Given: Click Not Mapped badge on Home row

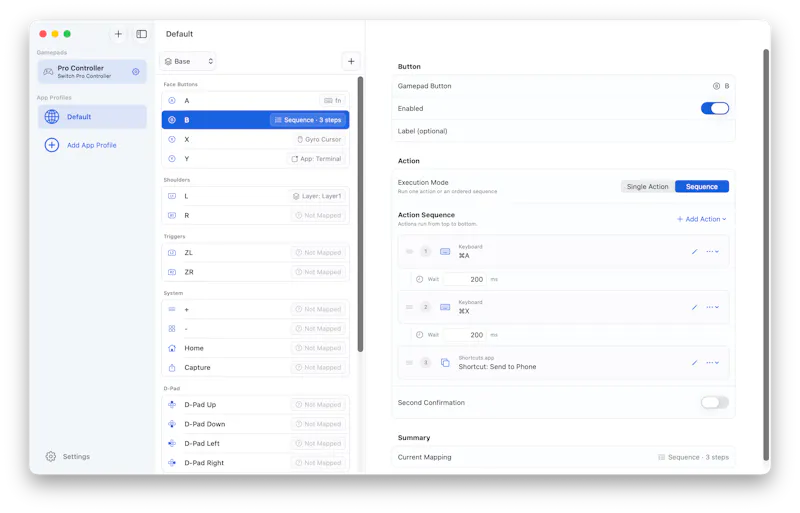Looking at the screenshot, I should click(318, 349).
